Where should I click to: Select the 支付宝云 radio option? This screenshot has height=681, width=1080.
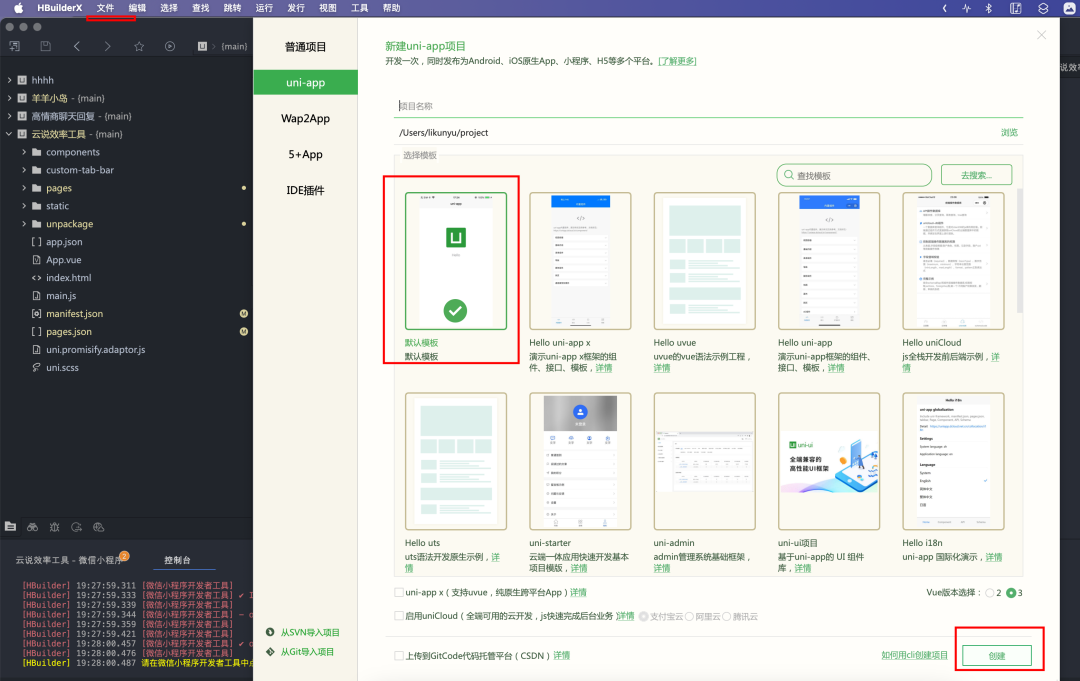pos(643,616)
